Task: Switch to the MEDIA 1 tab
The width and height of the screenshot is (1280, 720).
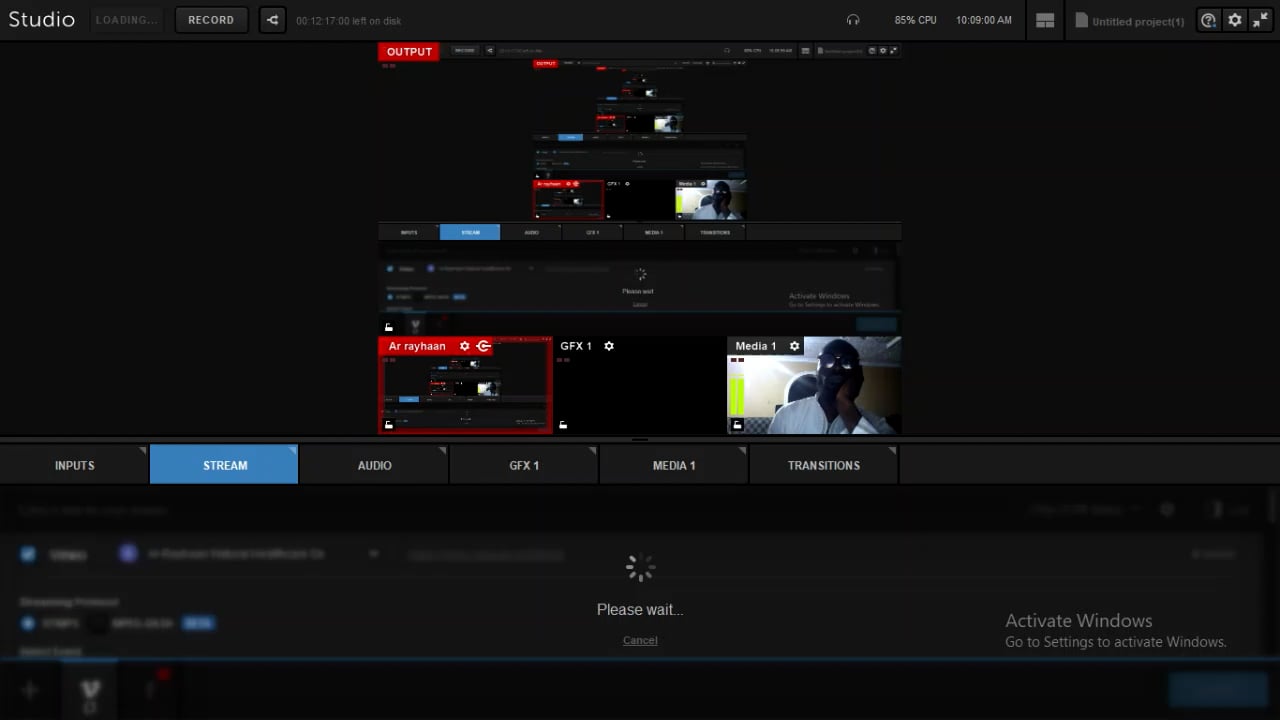Action: coord(674,465)
